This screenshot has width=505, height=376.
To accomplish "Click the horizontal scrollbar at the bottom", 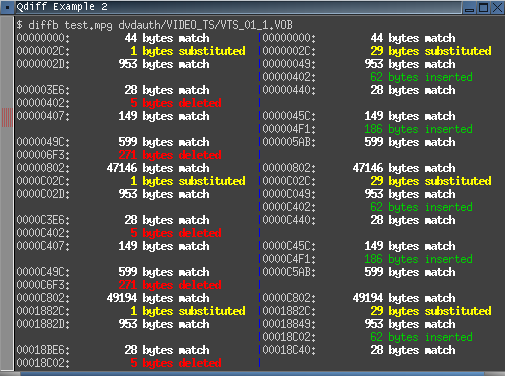I will pos(252,374).
